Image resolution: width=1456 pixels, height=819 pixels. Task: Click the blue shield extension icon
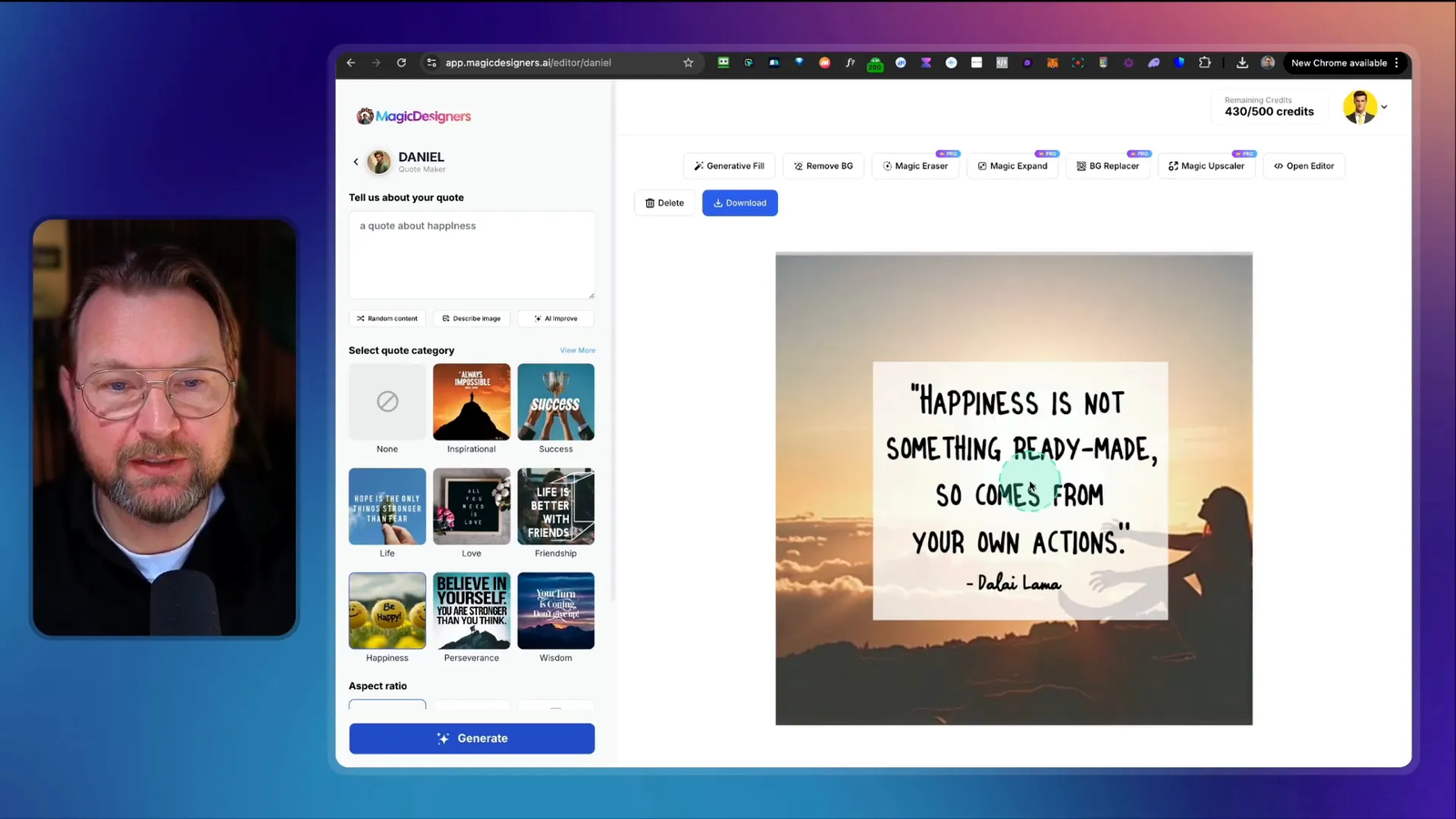(1179, 63)
